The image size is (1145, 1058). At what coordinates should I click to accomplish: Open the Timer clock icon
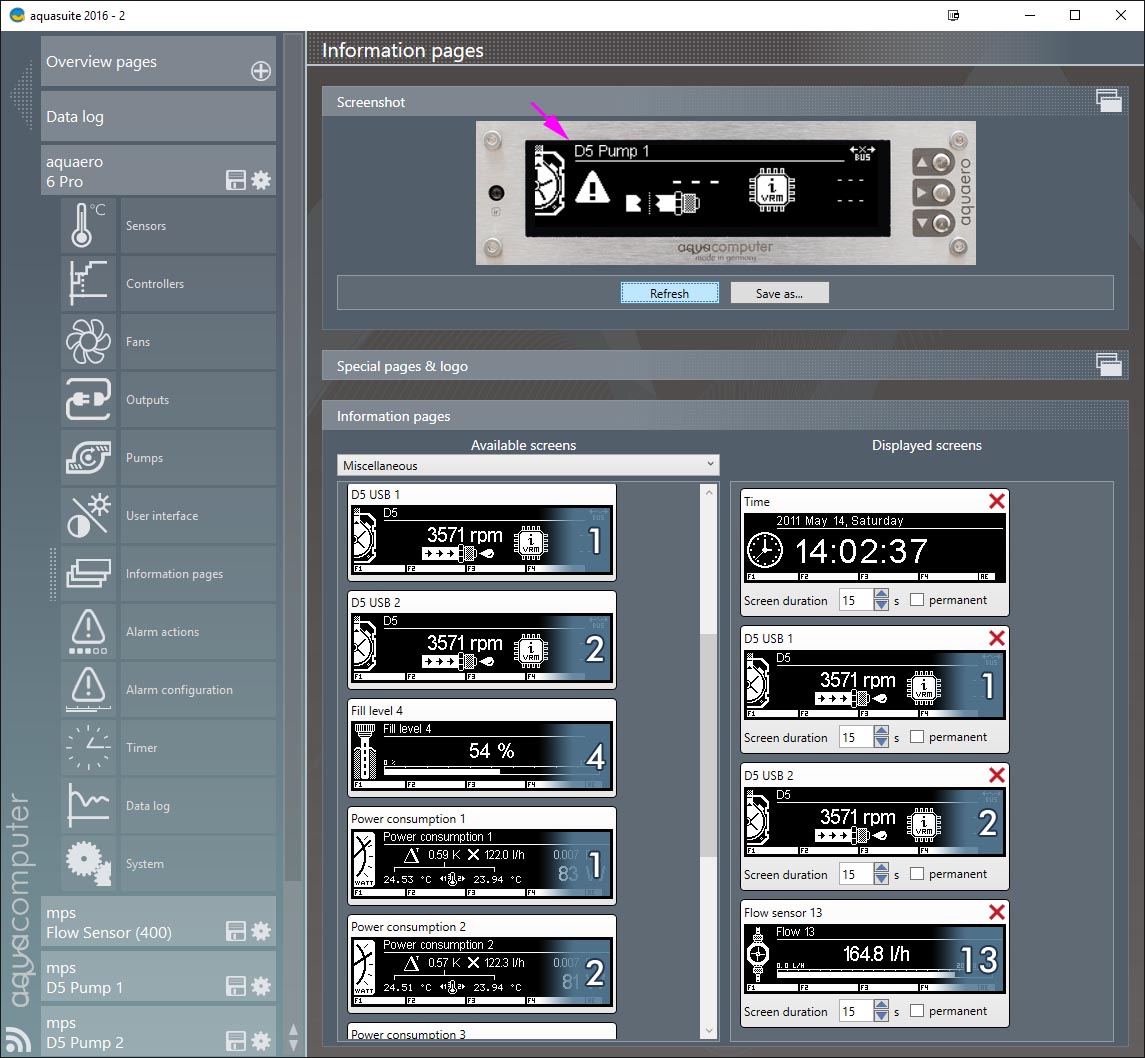pos(89,748)
